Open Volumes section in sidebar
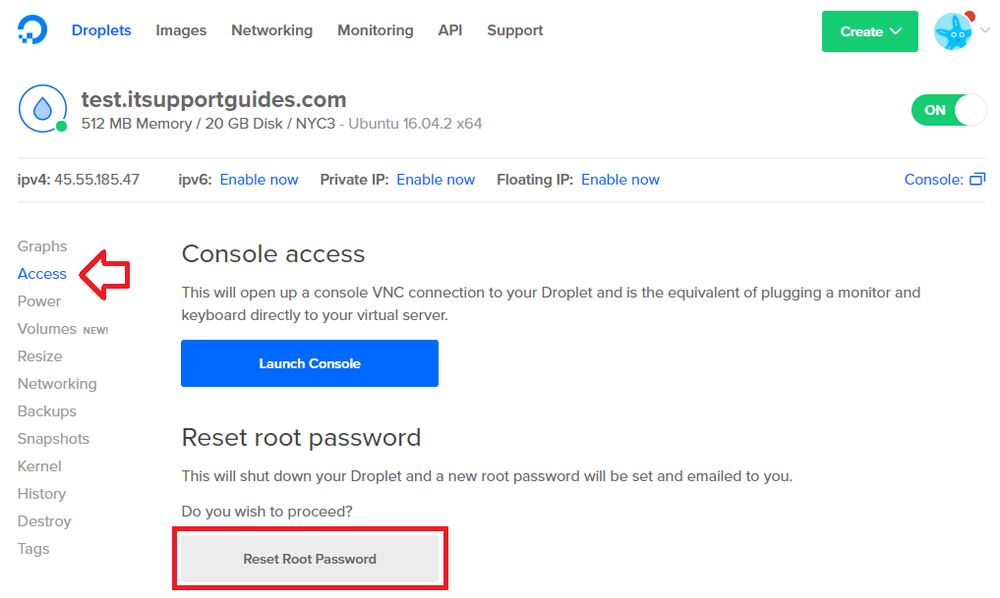Viewport: 1000px width, 598px height. click(x=47, y=329)
